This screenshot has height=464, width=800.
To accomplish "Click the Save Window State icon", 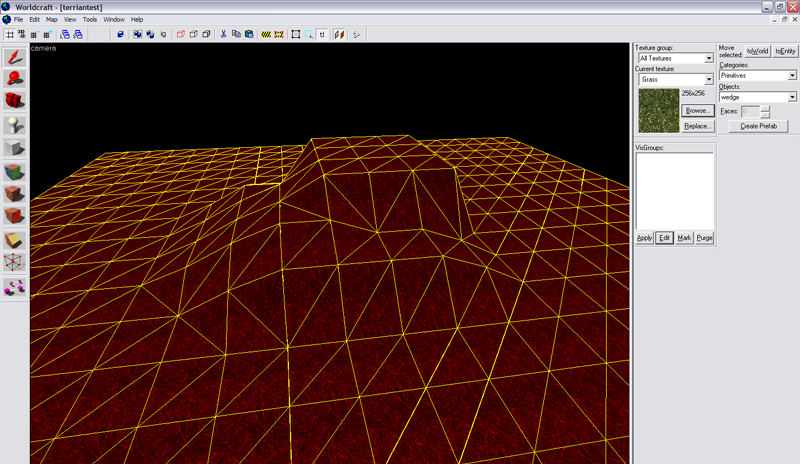I will 78,34.
